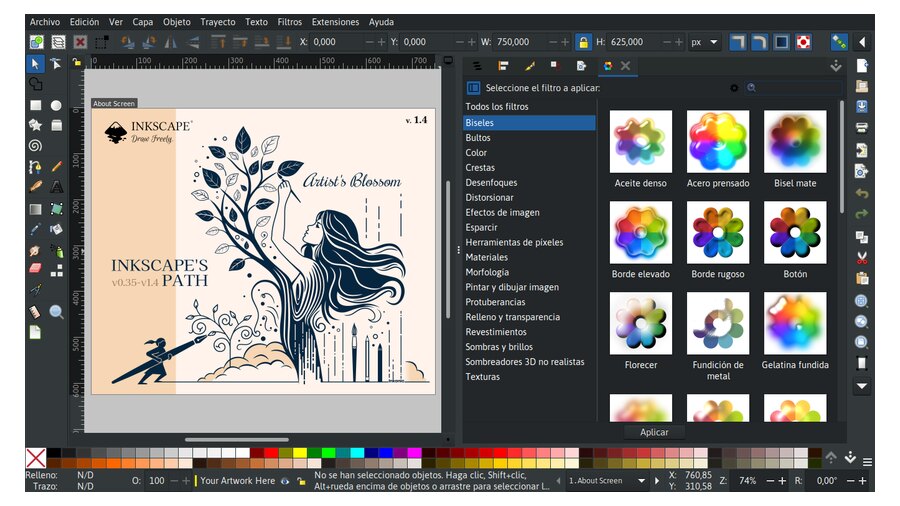900x506 pixels.
Task: Click the Aplicar button
Action: coord(654,432)
